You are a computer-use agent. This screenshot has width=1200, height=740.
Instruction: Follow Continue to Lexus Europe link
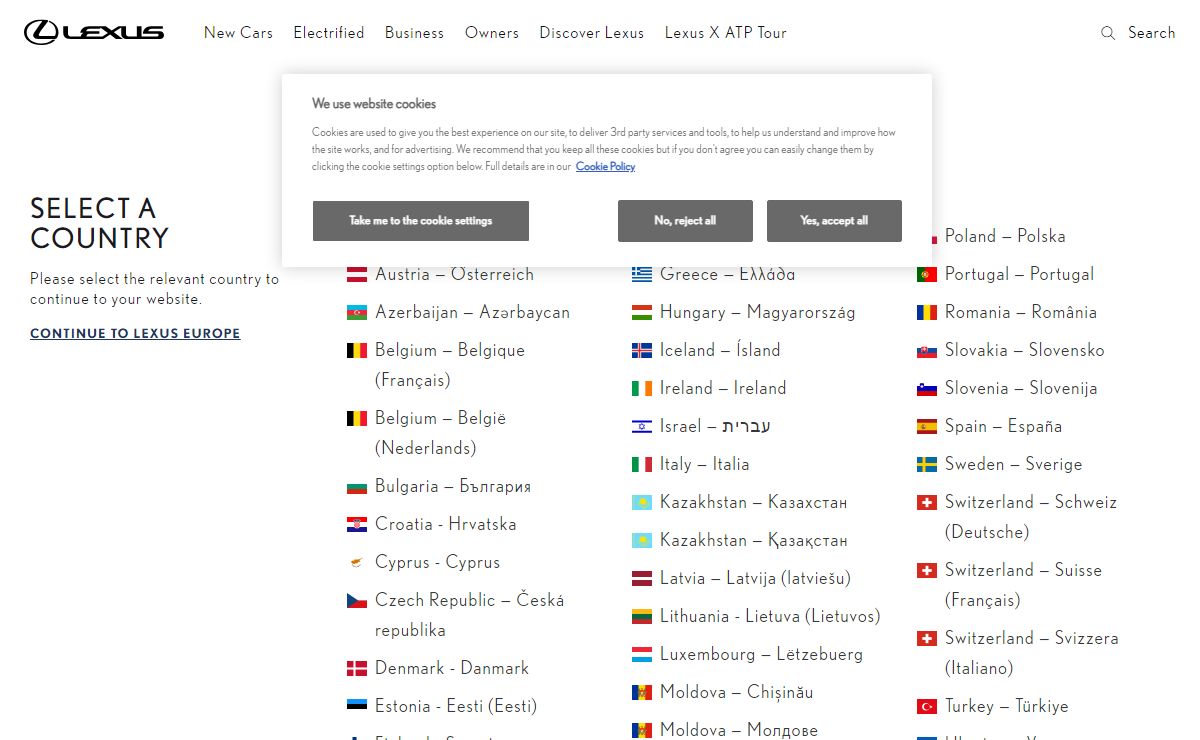[x=135, y=333]
